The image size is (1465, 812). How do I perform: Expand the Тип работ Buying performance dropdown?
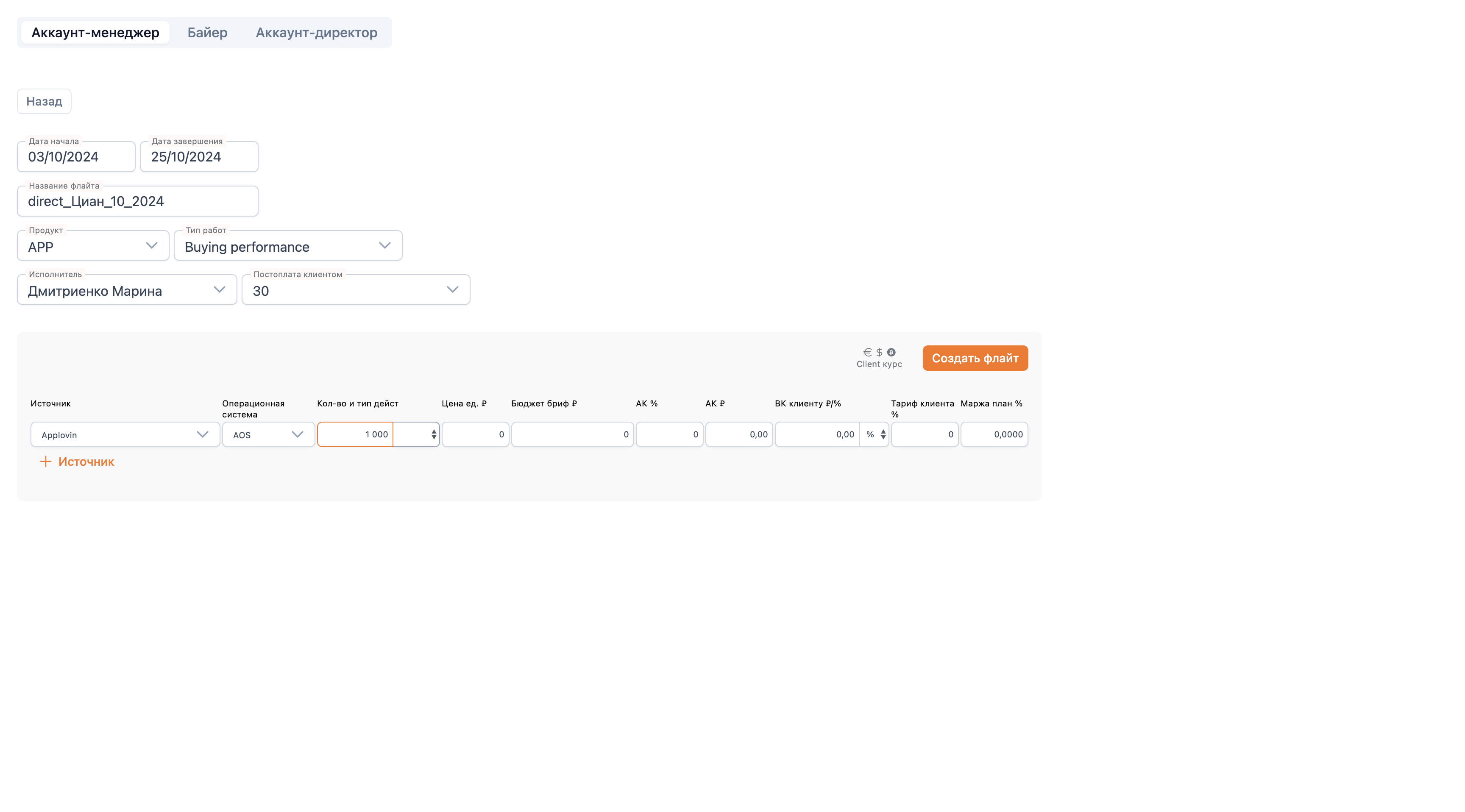coord(288,246)
